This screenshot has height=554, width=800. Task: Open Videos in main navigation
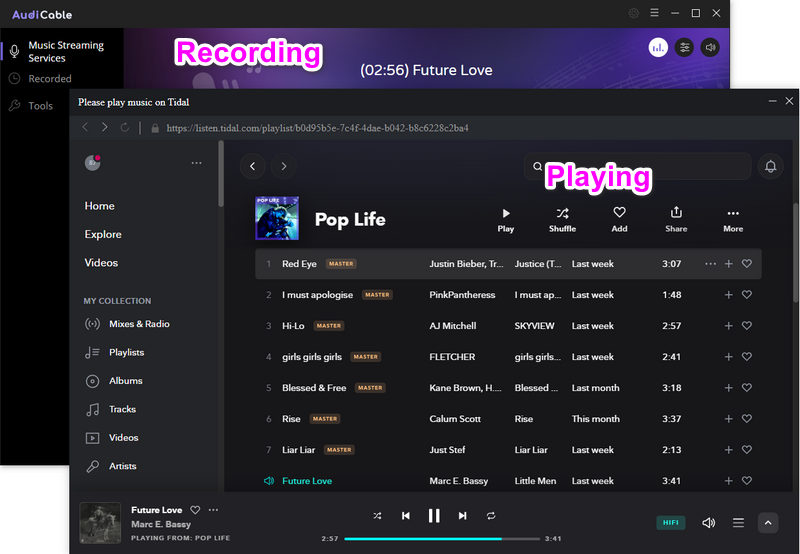click(x=101, y=263)
